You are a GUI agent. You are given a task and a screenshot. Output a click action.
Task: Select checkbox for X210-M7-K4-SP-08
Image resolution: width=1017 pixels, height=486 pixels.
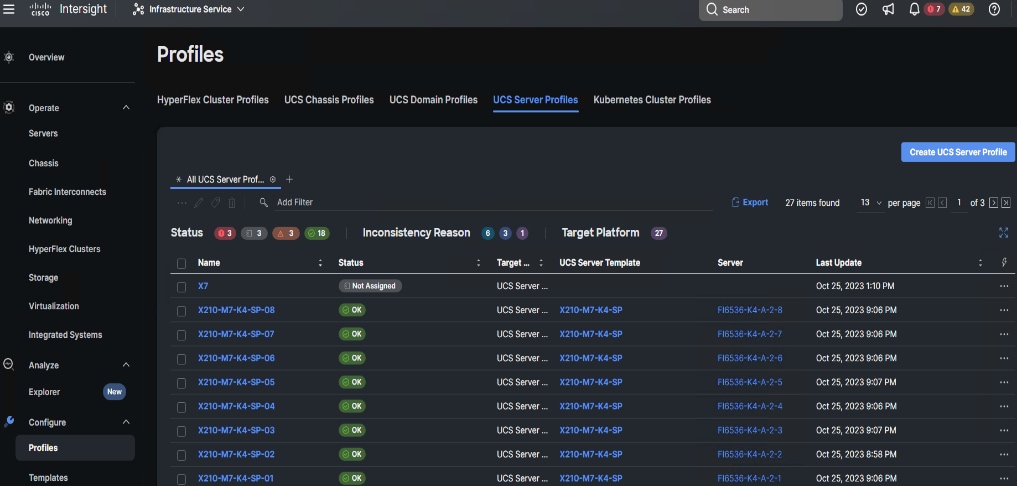click(182, 311)
